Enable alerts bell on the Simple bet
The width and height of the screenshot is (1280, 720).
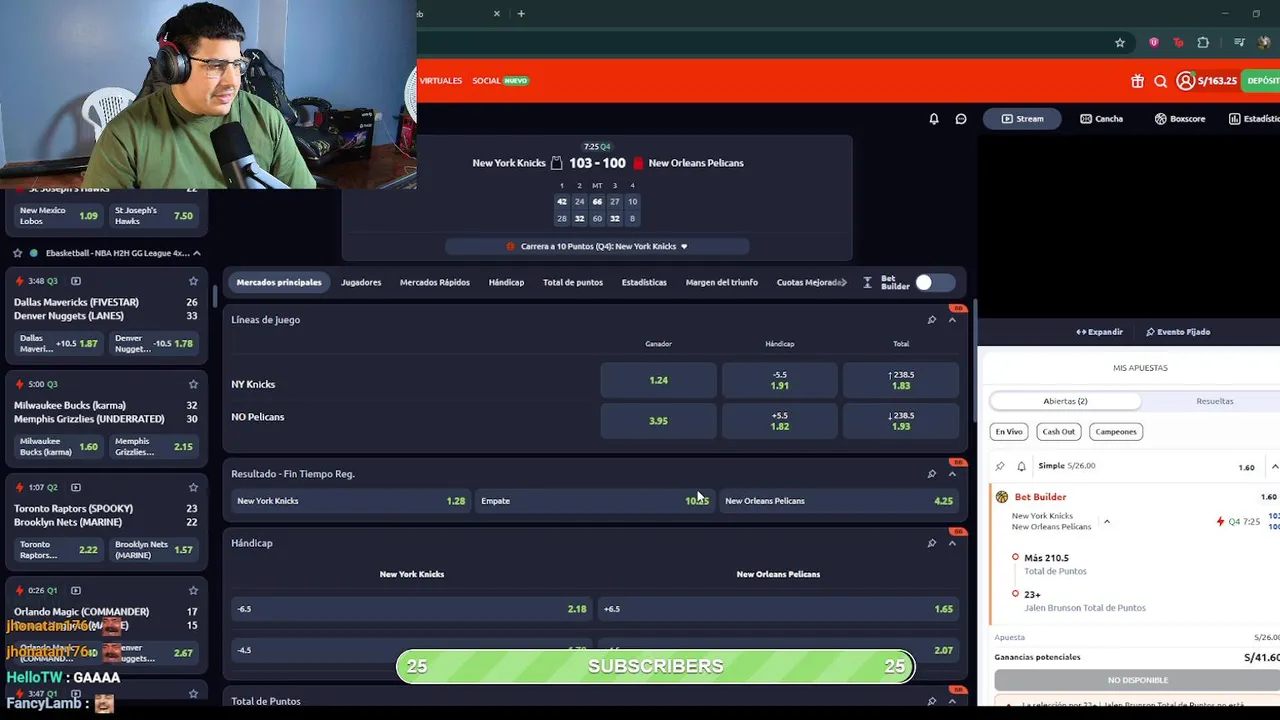[1021, 466]
